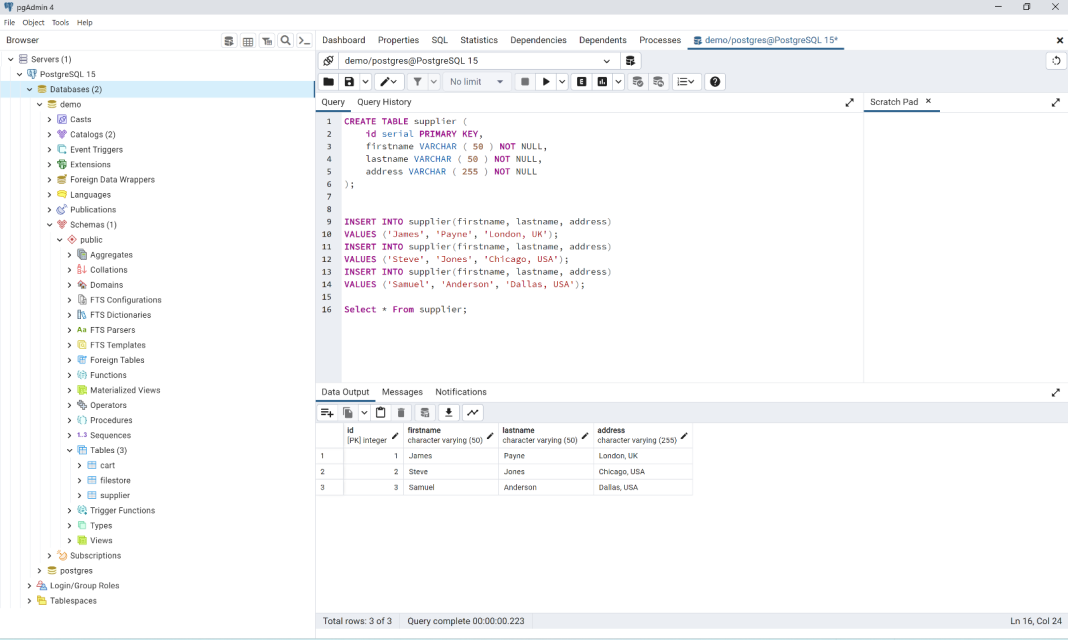The height and width of the screenshot is (640, 1068).
Task: Delete rows using the trash icon
Action: [x=401, y=412]
